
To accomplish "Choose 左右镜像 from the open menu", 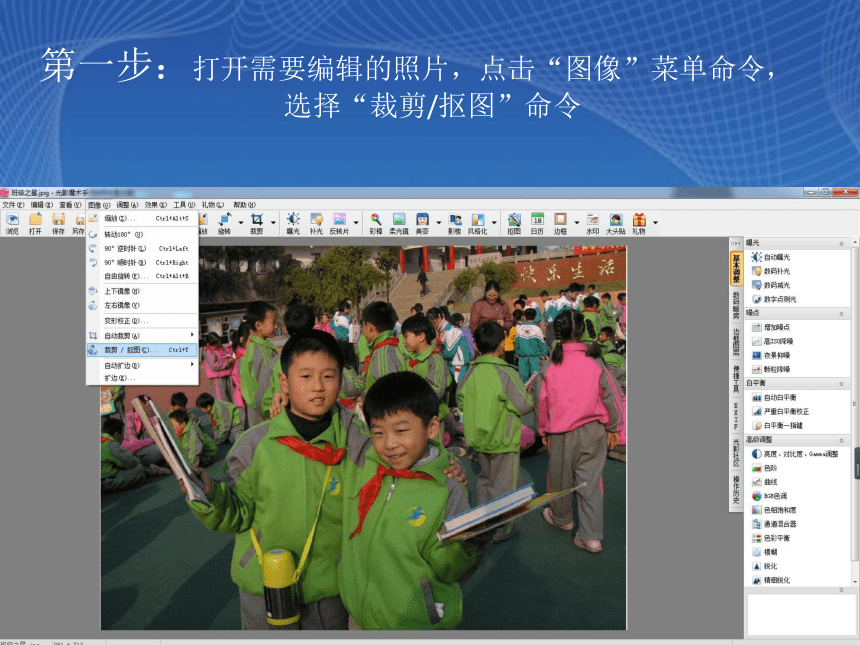I will point(142,305).
